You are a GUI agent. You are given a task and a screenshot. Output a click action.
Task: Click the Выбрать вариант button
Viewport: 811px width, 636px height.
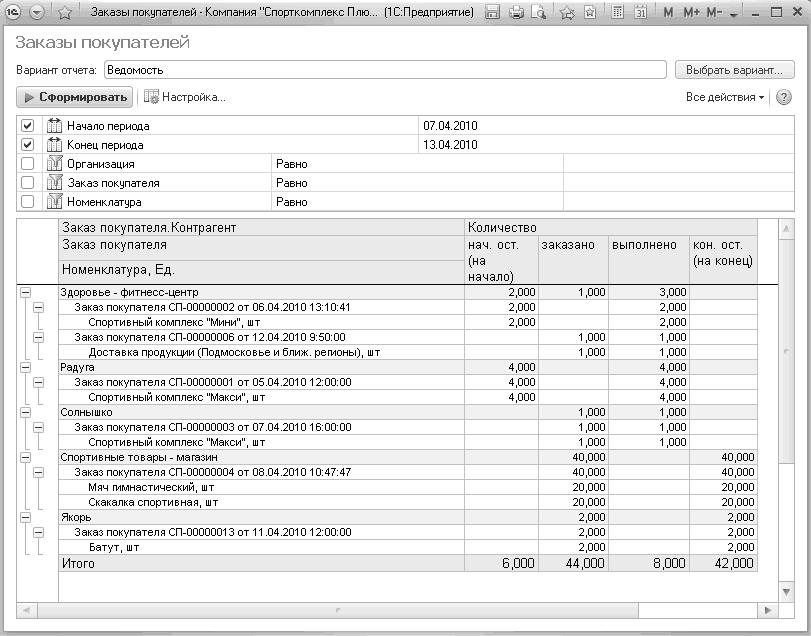734,70
